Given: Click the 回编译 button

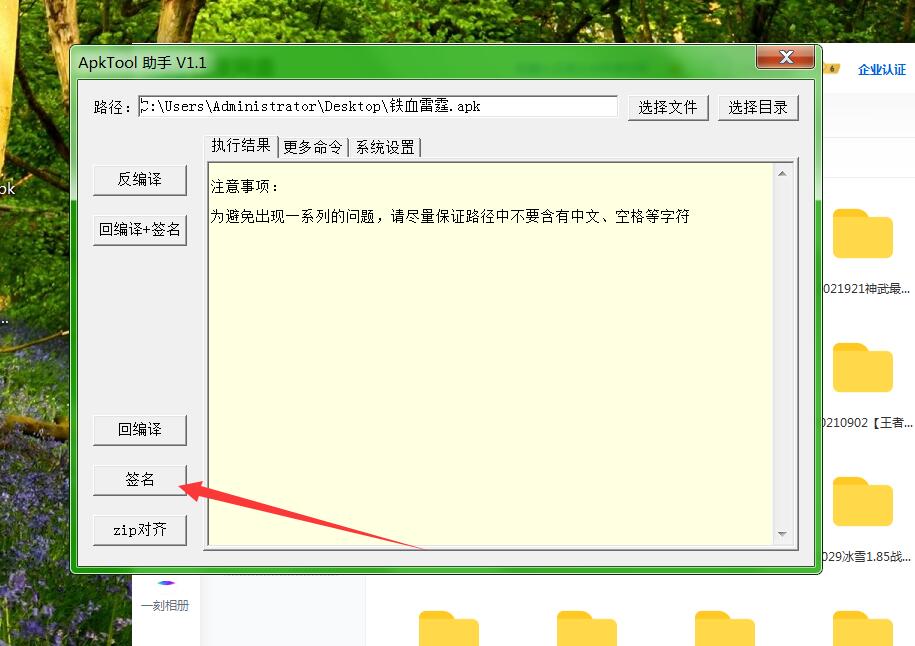Looking at the screenshot, I should point(140,430).
